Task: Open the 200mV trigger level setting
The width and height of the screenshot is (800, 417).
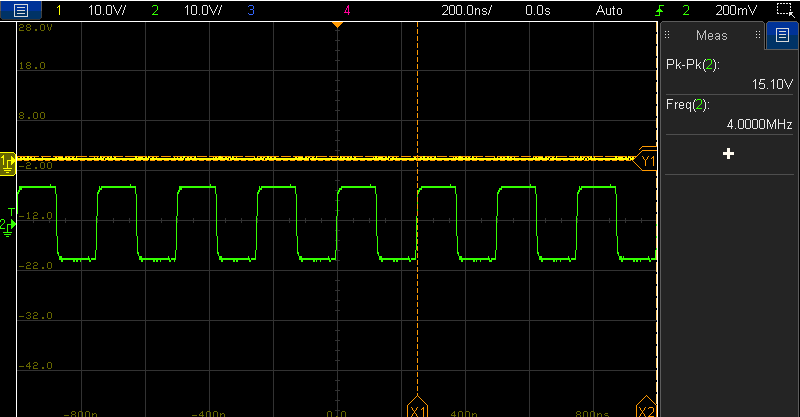Action: 736,10
